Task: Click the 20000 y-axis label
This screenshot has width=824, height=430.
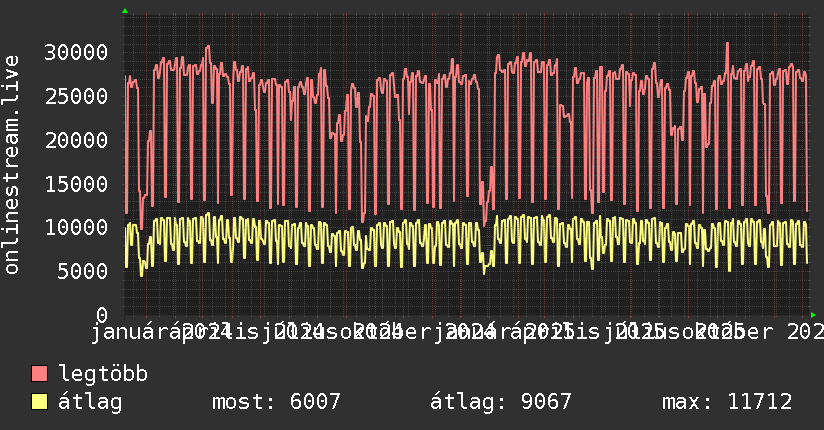Action: click(x=76, y=140)
